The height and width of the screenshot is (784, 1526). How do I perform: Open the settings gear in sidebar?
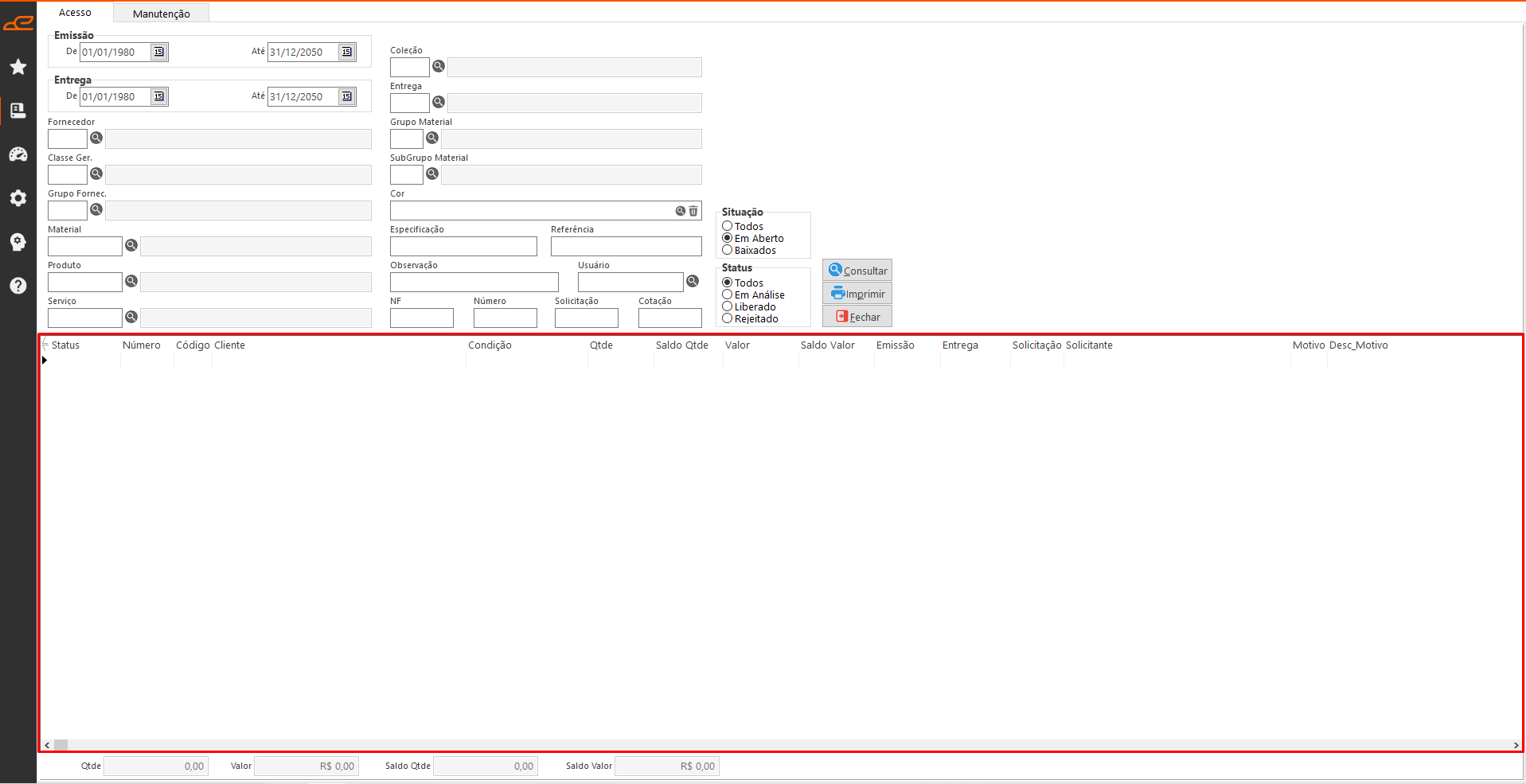coord(18,198)
